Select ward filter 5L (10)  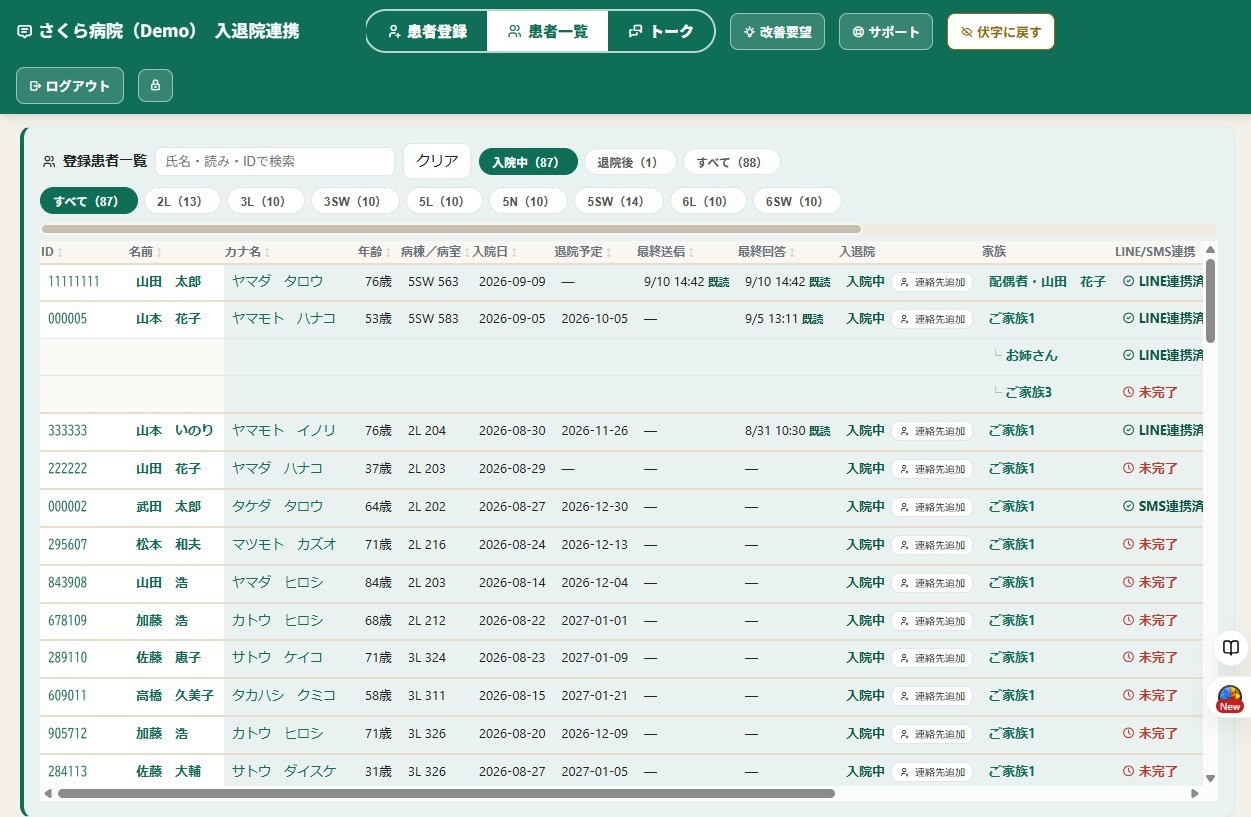[x=442, y=201]
